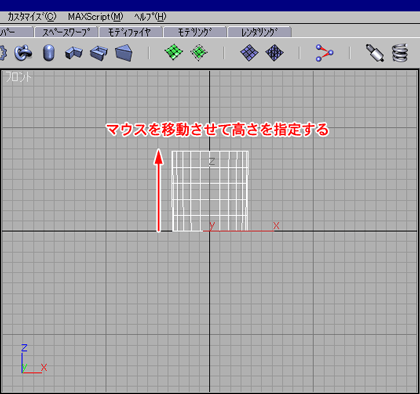Select the C-Ext extrusion object icon

pyautogui.click(x=99, y=53)
